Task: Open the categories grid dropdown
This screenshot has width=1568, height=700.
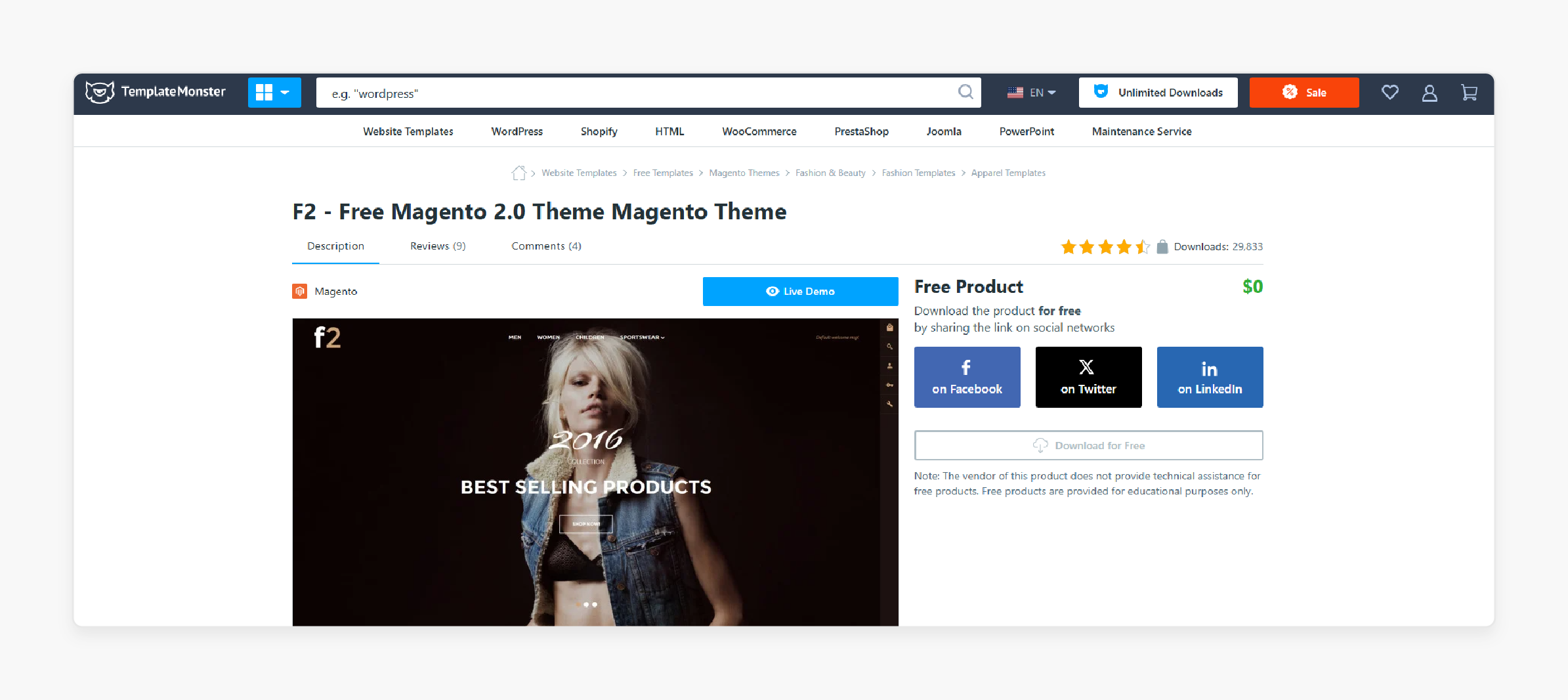Action: pyautogui.click(x=274, y=93)
